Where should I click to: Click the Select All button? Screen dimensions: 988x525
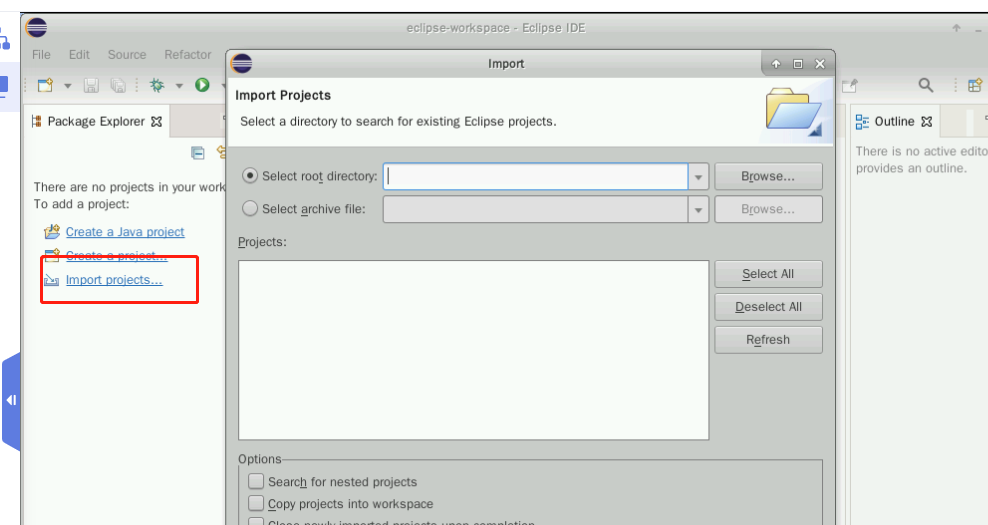click(x=768, y=274)
